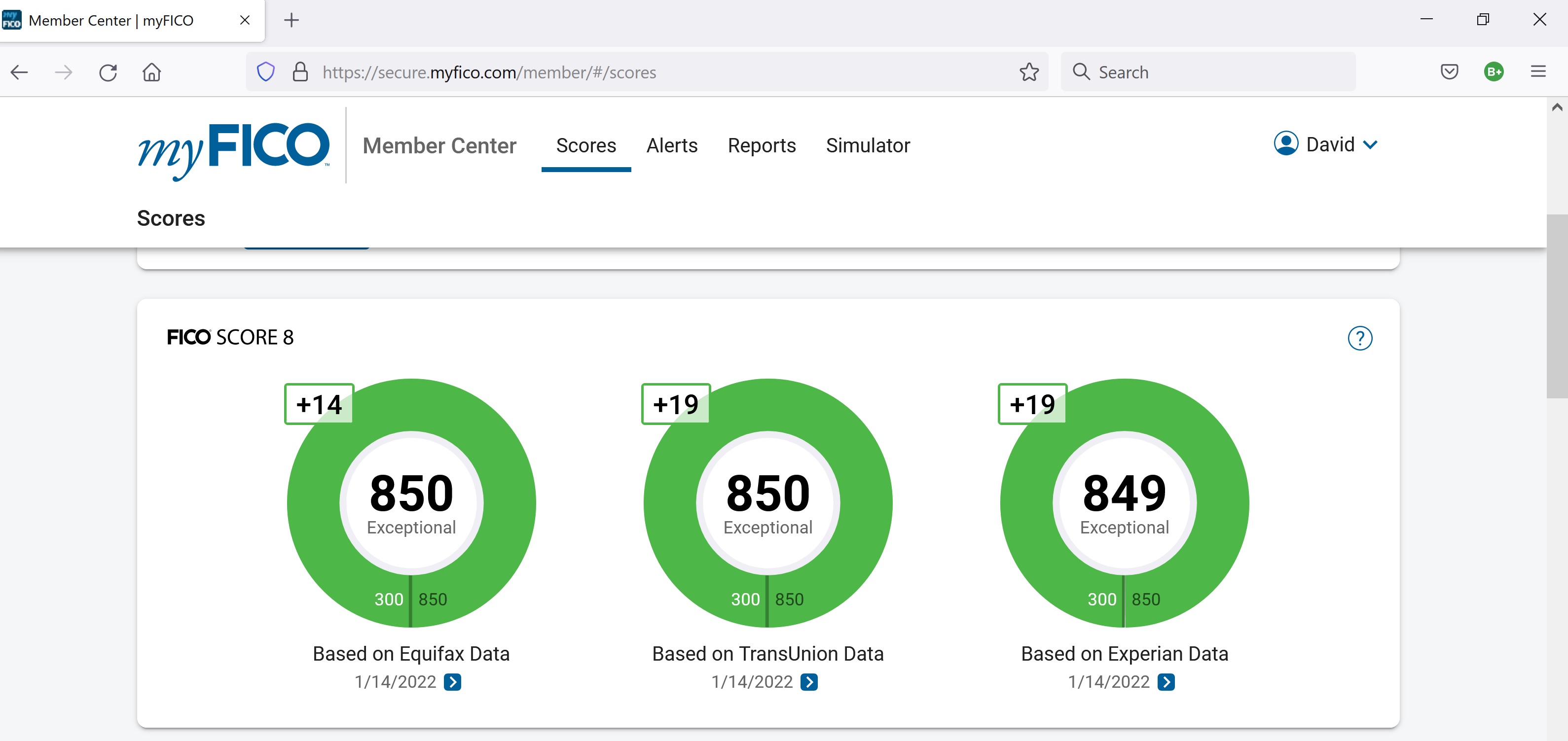The image size is (1568, 741).
Task: Click Based on Equifax Data label
Action: (x=411, y=654)
